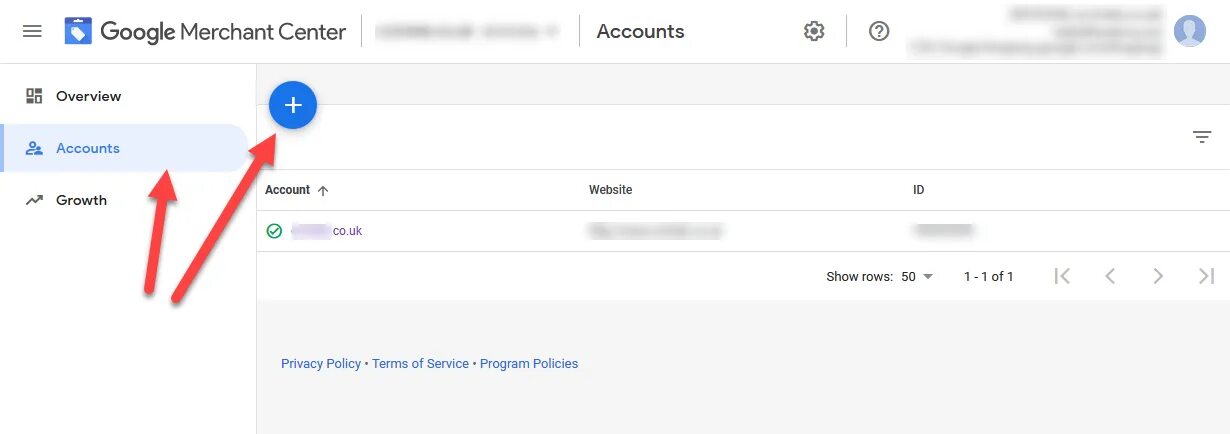Open the settings gear icon

coord(814,31)
